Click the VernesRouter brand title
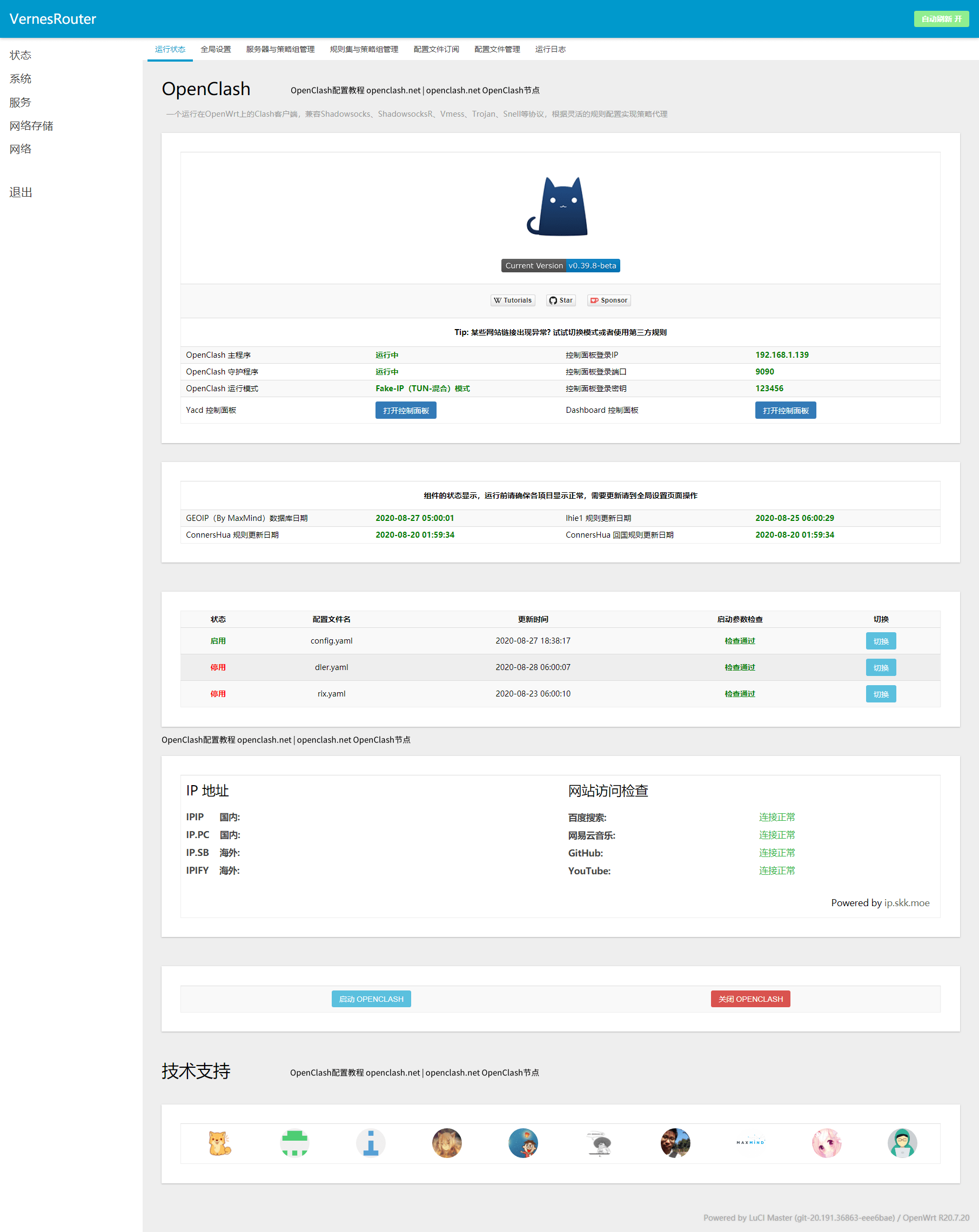 click(x=52, y=19)
